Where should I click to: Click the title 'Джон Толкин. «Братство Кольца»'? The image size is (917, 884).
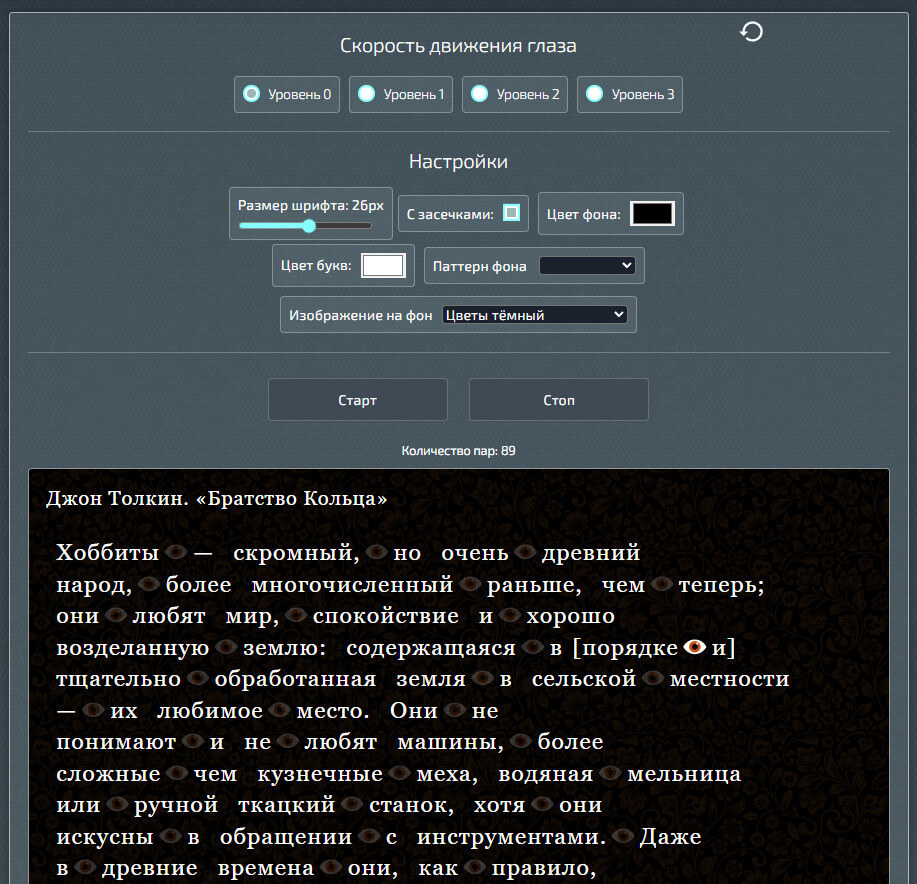216,498
